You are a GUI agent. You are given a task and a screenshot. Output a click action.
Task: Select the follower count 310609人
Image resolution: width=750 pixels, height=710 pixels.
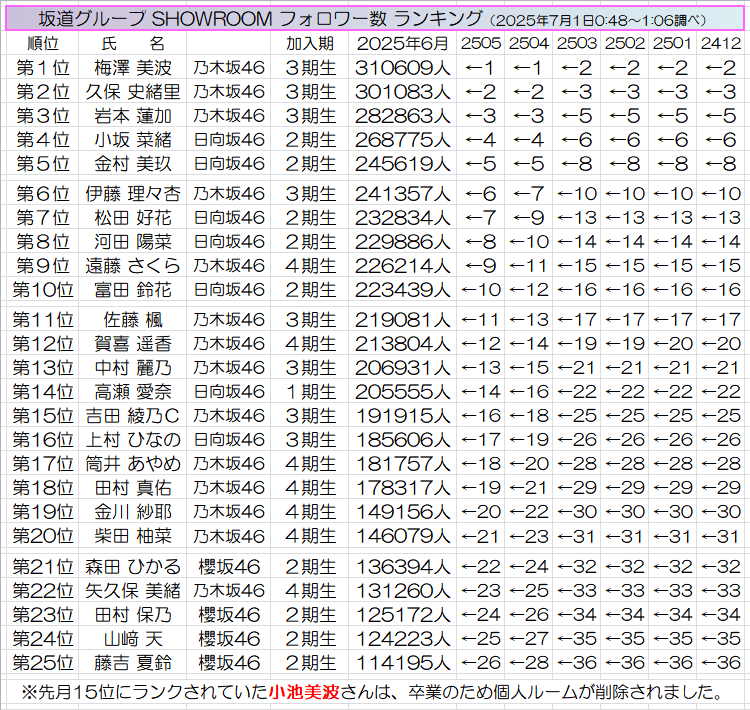(402, 68)
